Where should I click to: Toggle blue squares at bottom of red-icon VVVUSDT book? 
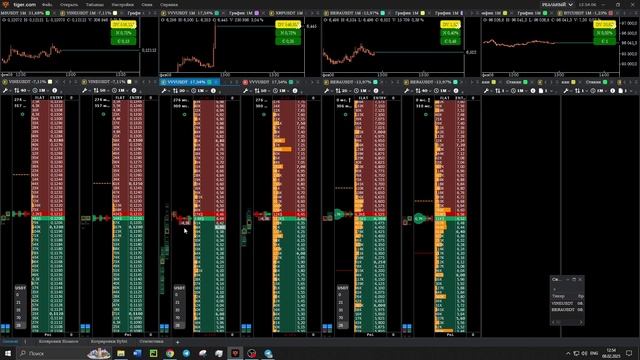click(x=246, y=327)
